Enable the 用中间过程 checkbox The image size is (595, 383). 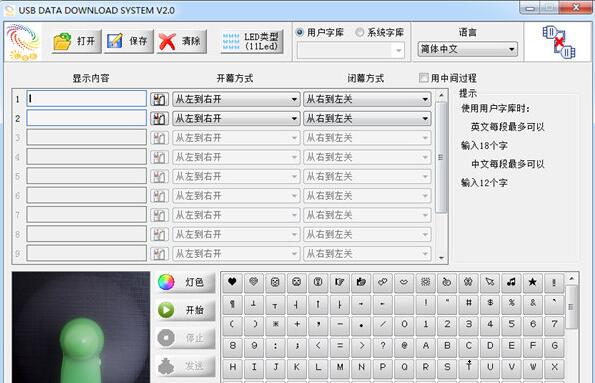(x=423, y=78)
